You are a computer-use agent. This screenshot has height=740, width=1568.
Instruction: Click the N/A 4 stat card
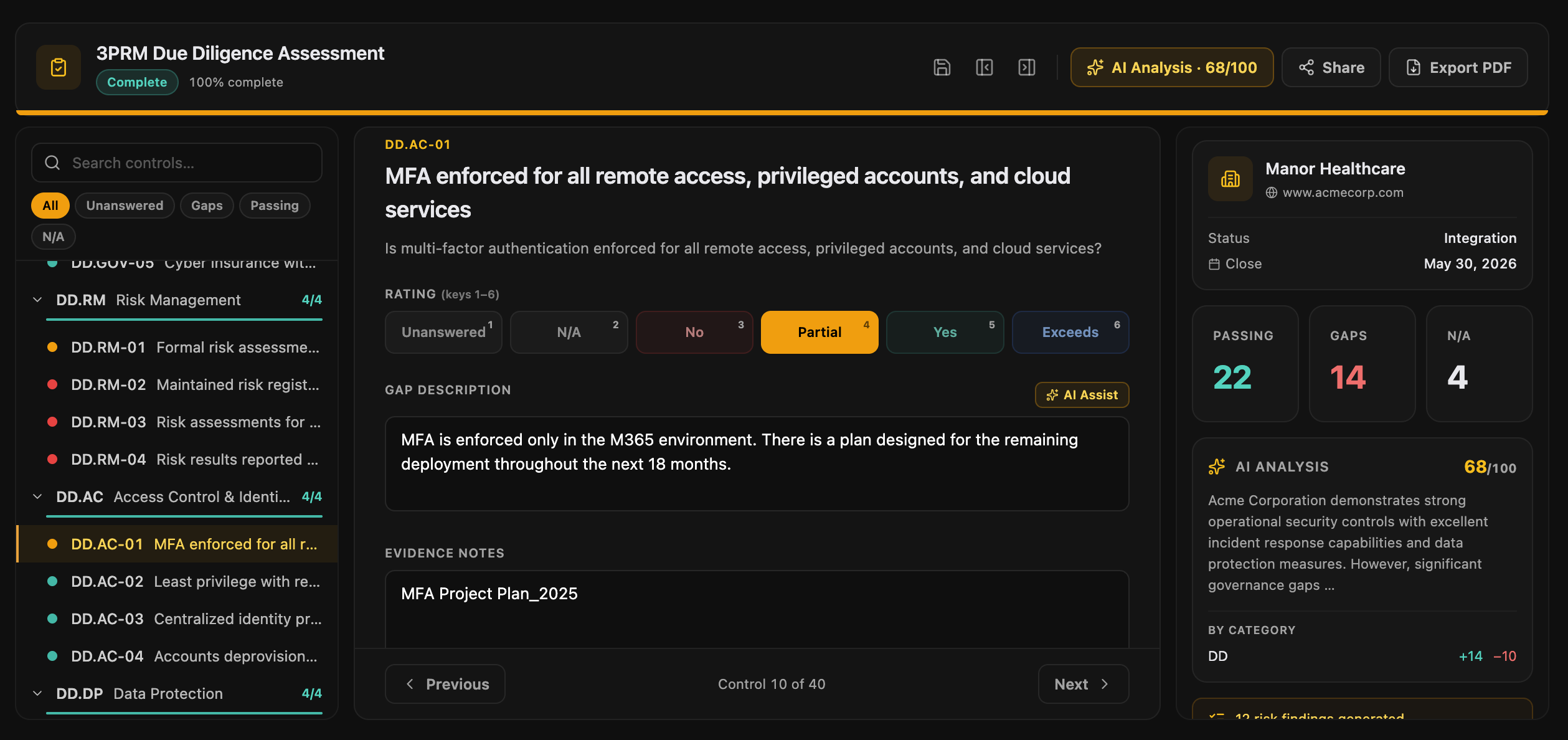tap(1479, 364)
